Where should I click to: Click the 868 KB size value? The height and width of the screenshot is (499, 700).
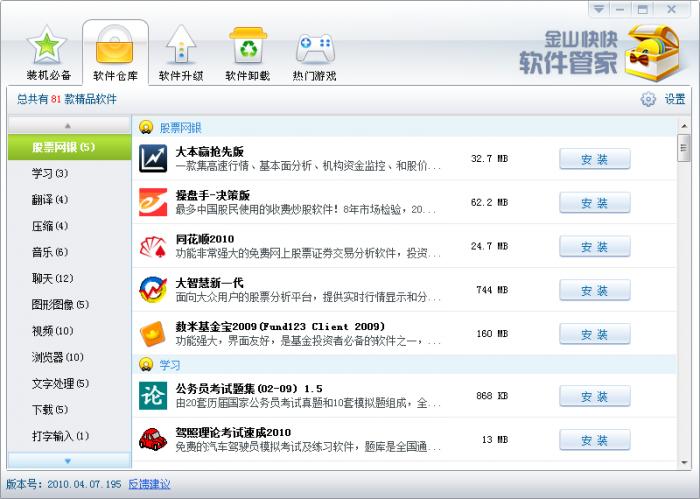pos(492,395)
